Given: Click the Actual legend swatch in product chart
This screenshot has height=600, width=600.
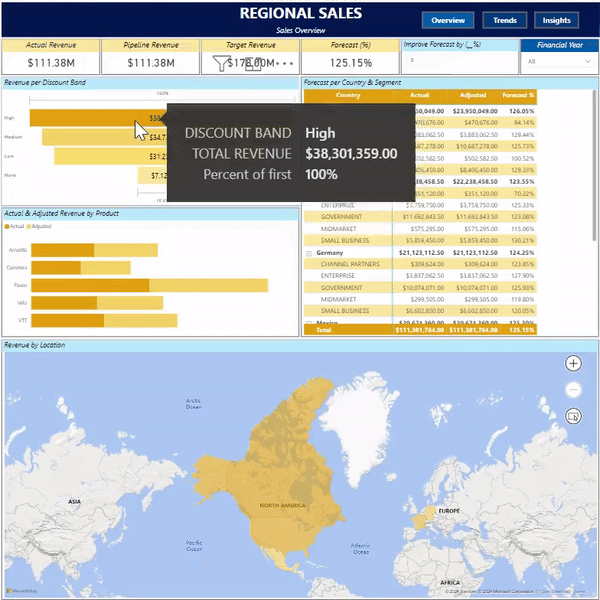Looking at the screenshot, I should point(7,227).
